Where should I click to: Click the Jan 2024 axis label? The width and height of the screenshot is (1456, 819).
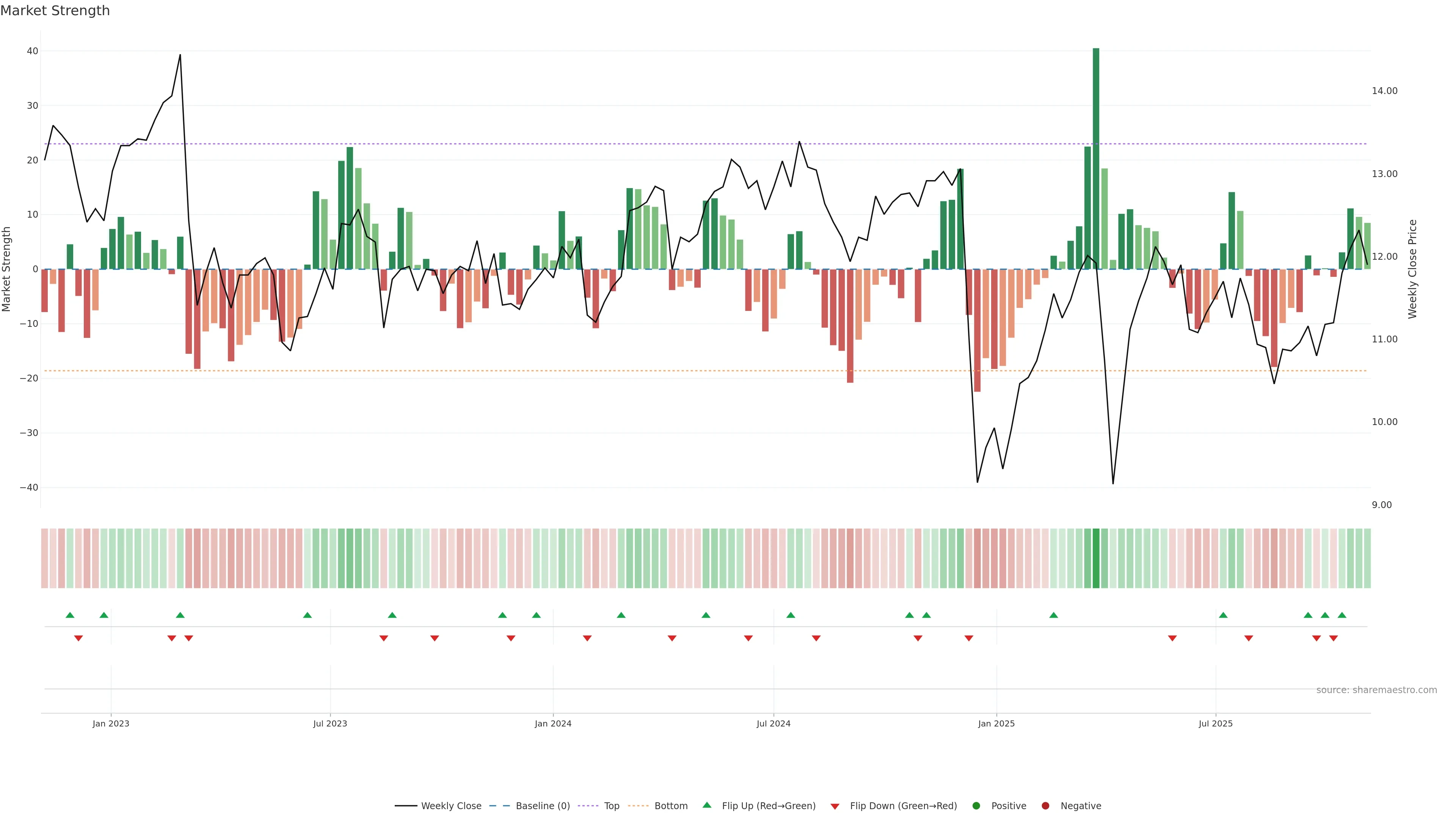coord(553,723)
